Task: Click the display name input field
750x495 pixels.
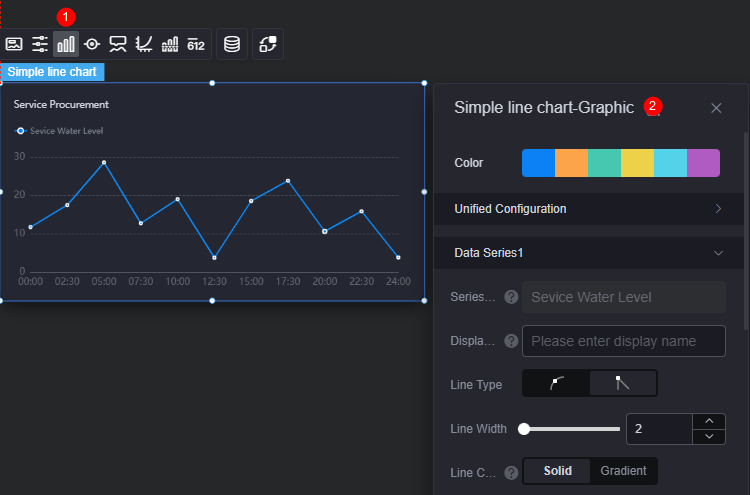Action: pyautogui.click(x=624, y=341)
